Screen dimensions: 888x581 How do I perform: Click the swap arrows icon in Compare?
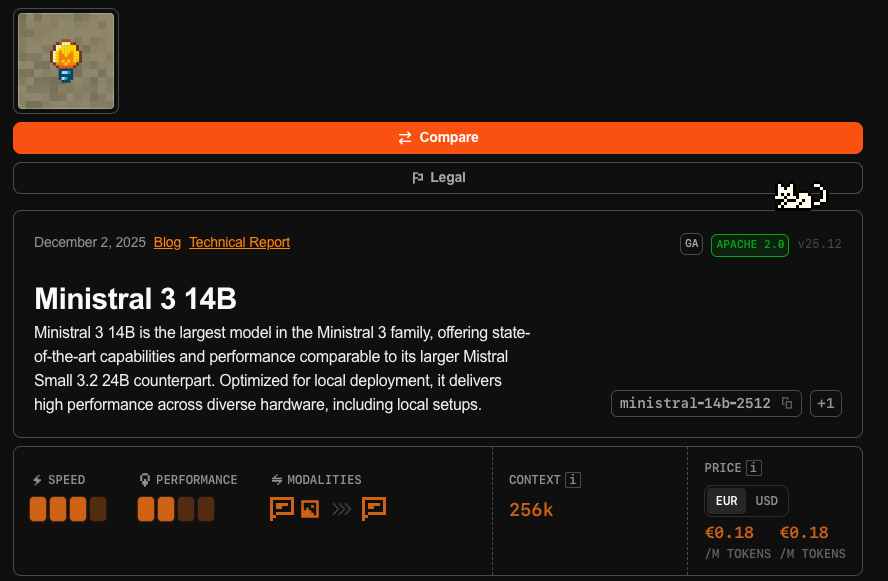(x=405, y=138)
